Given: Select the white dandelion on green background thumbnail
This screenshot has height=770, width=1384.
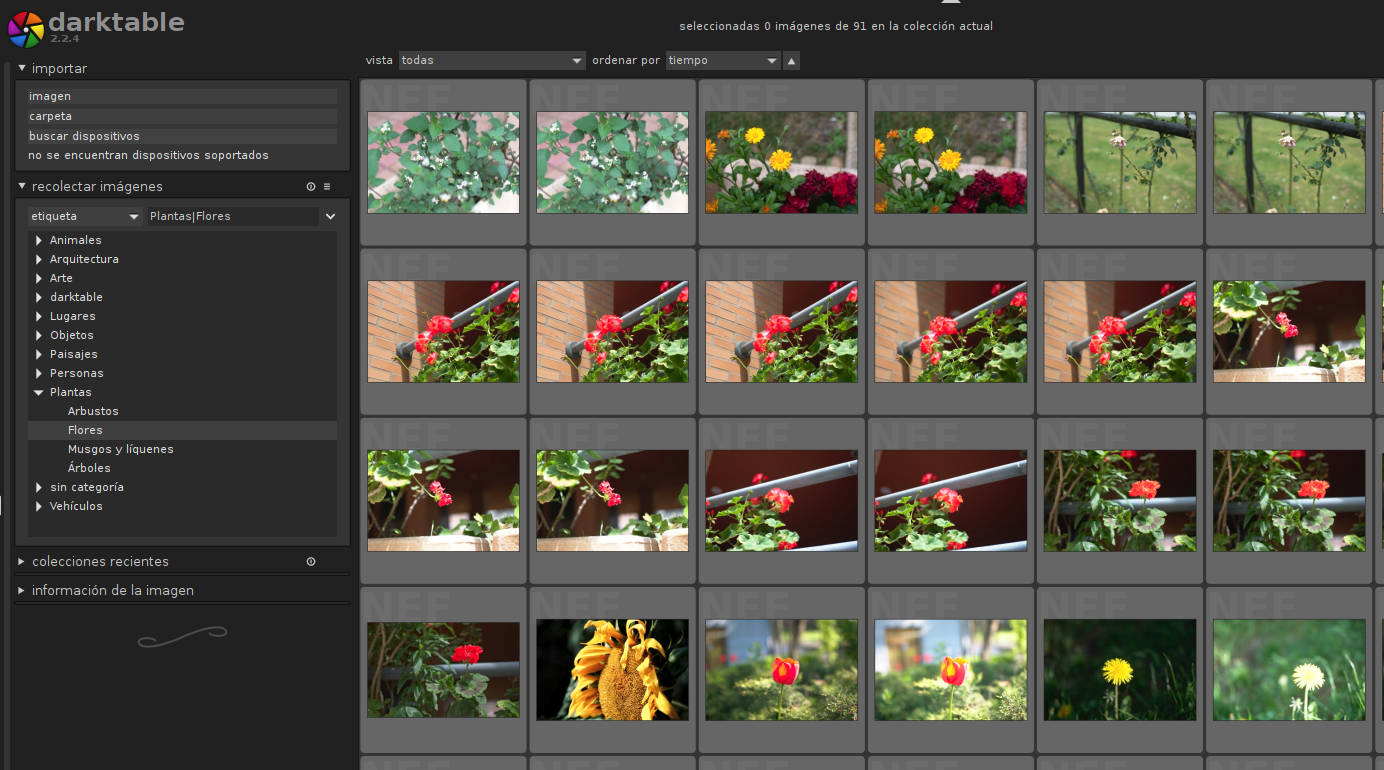Looking at the screenshot, I should (1289, 670).
